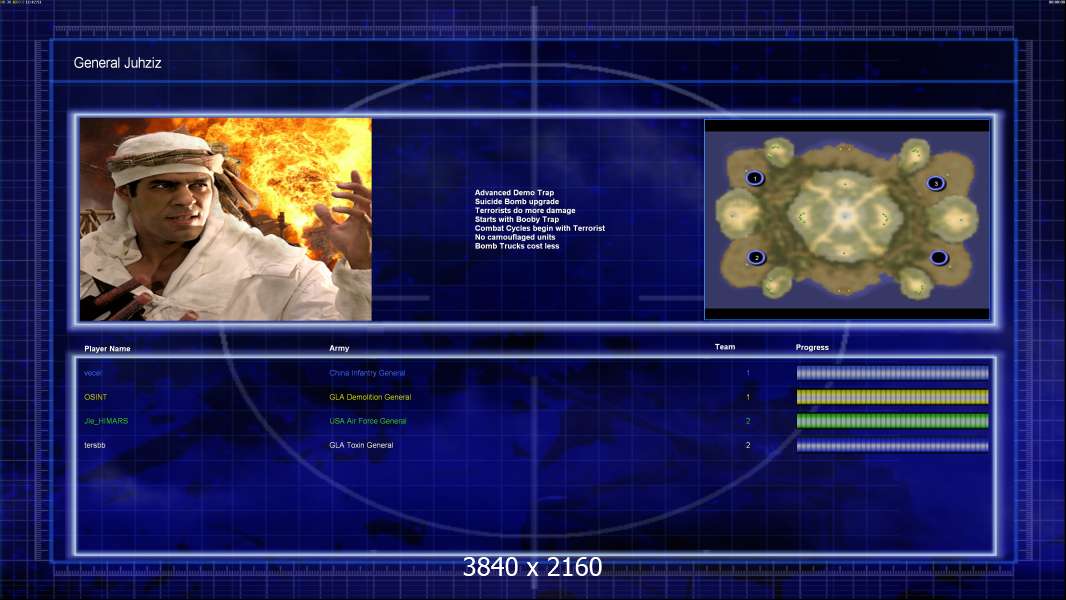This screenshot has height=600, width=1066.
Task: Click start position marker 3 on the map
Action: [936, 183]
